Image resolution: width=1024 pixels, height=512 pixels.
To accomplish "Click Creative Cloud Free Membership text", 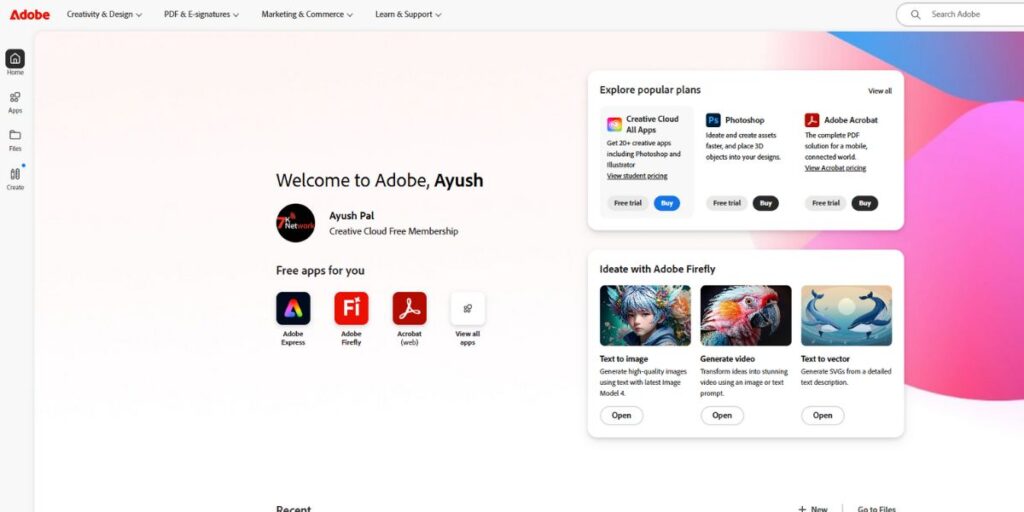I will click(394, 231).
